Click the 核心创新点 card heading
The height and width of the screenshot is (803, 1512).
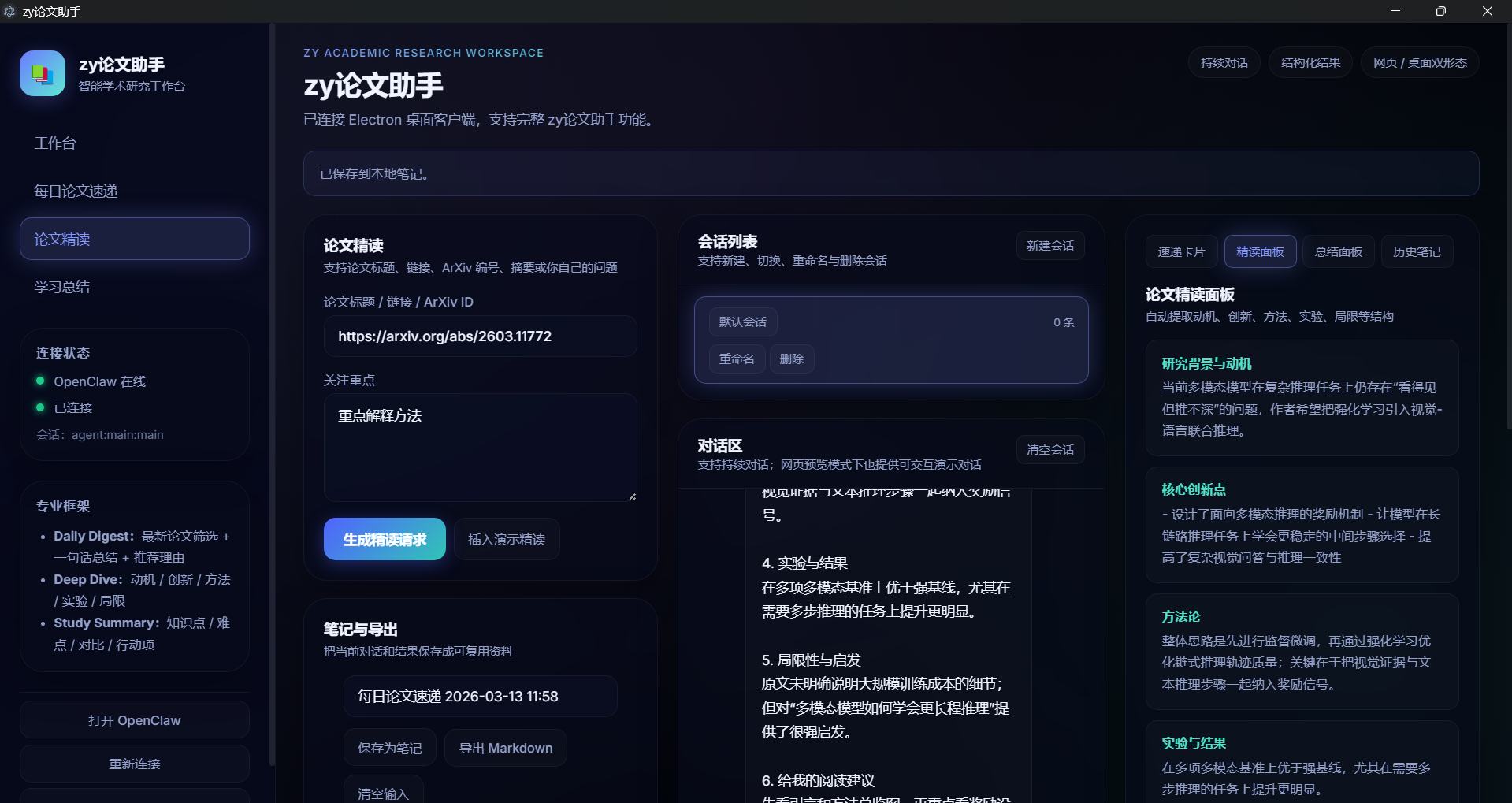click(x=1194, y=489)
